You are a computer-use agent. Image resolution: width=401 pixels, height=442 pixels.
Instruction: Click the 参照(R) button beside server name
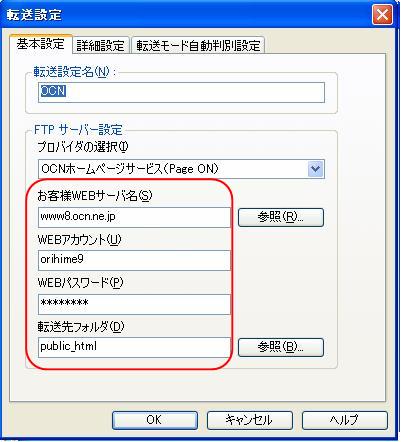tap(281, 217)
